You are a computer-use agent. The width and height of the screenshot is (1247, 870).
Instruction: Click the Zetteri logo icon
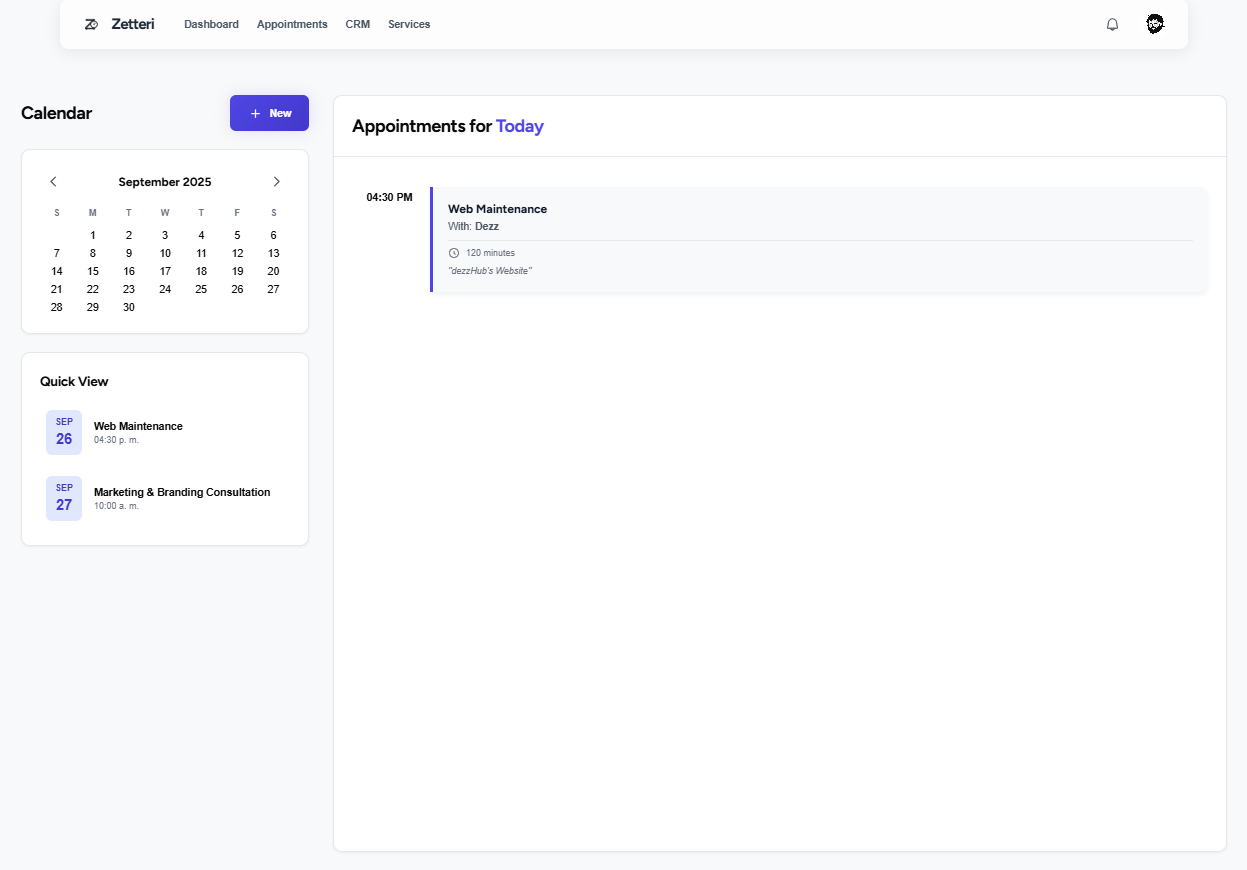tap(91, 24)
